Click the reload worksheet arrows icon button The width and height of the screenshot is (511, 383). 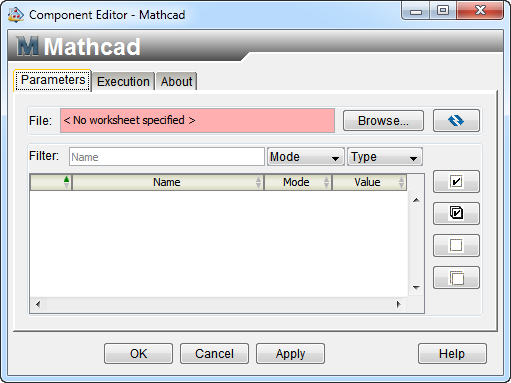pos(456,120)
